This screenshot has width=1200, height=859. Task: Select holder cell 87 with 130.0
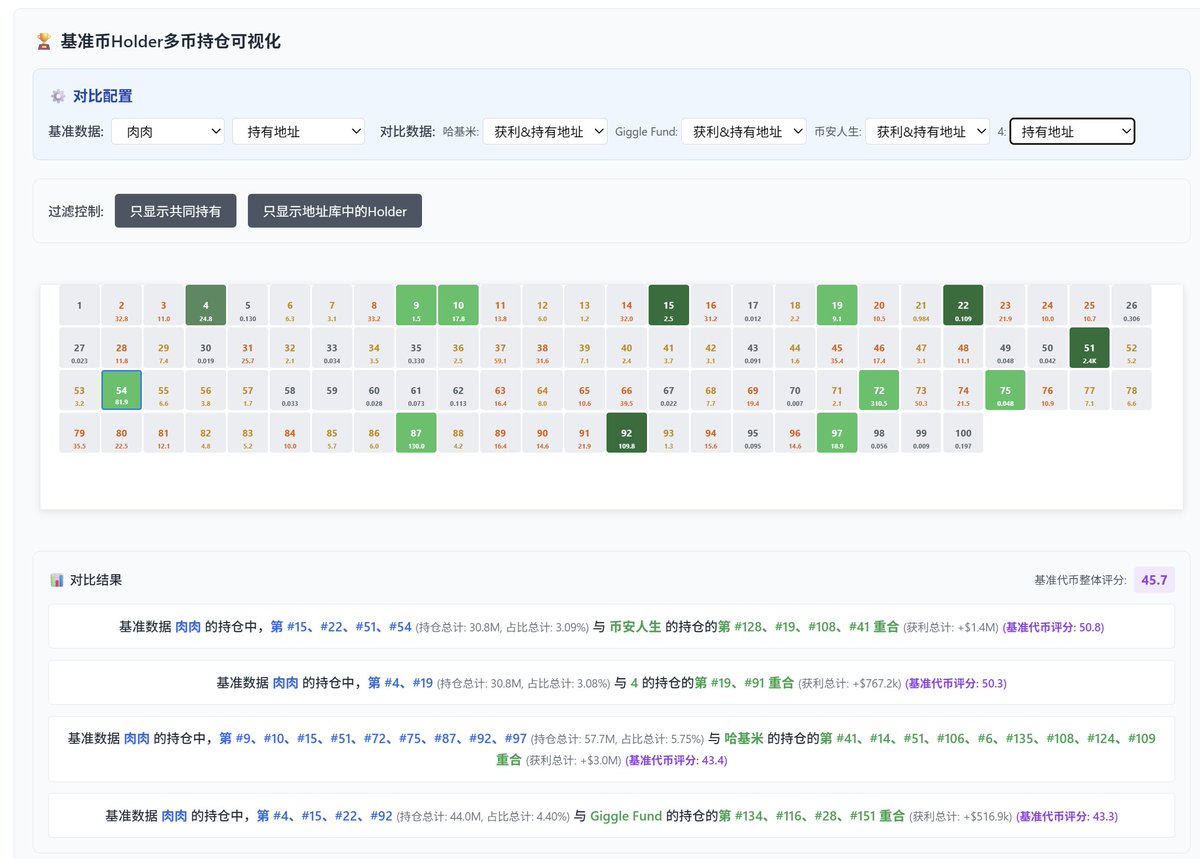click(x=416, y=433)
